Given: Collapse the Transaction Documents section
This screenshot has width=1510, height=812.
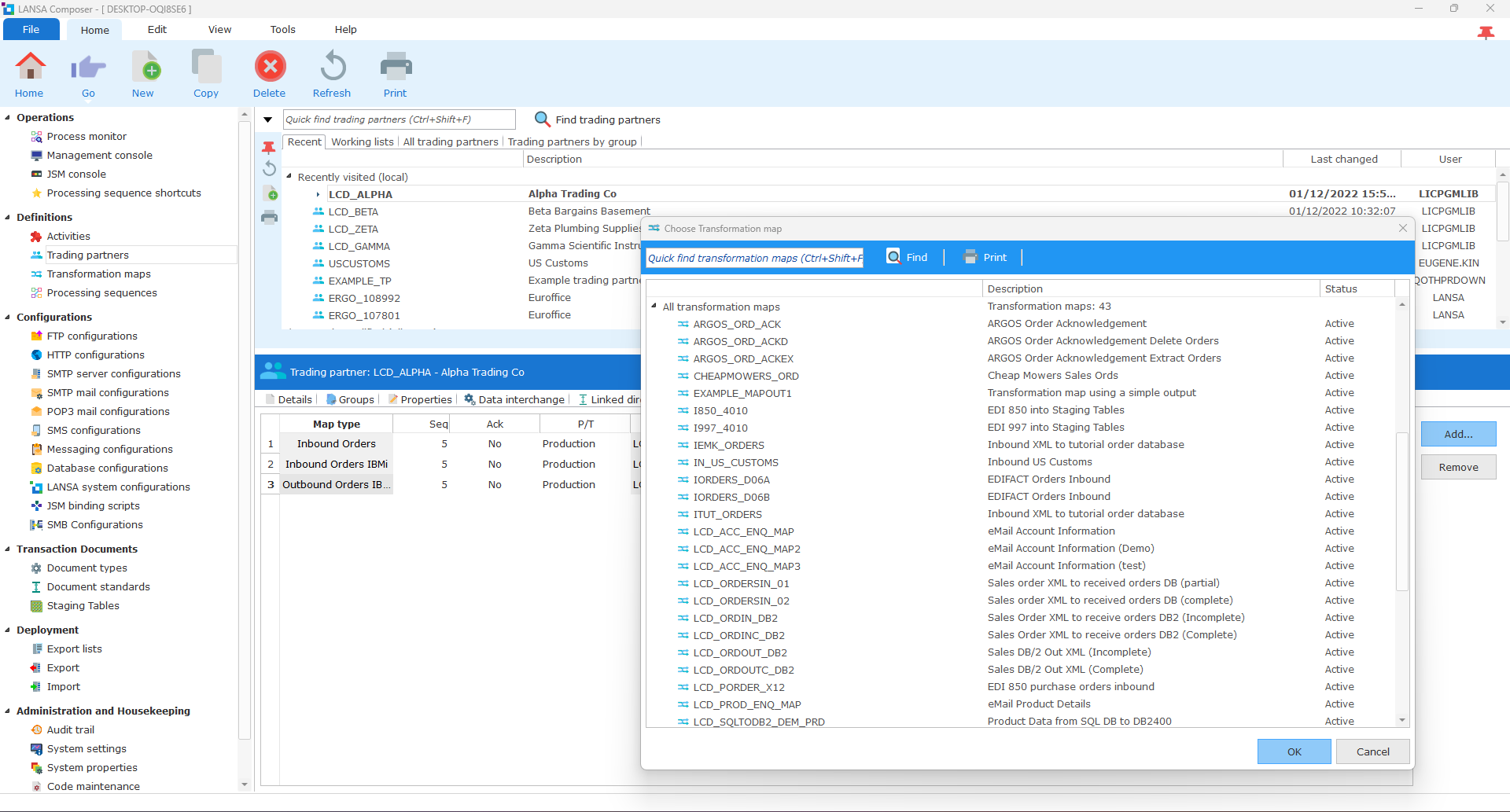Looking at the screenshot, I should pos(8,549).
